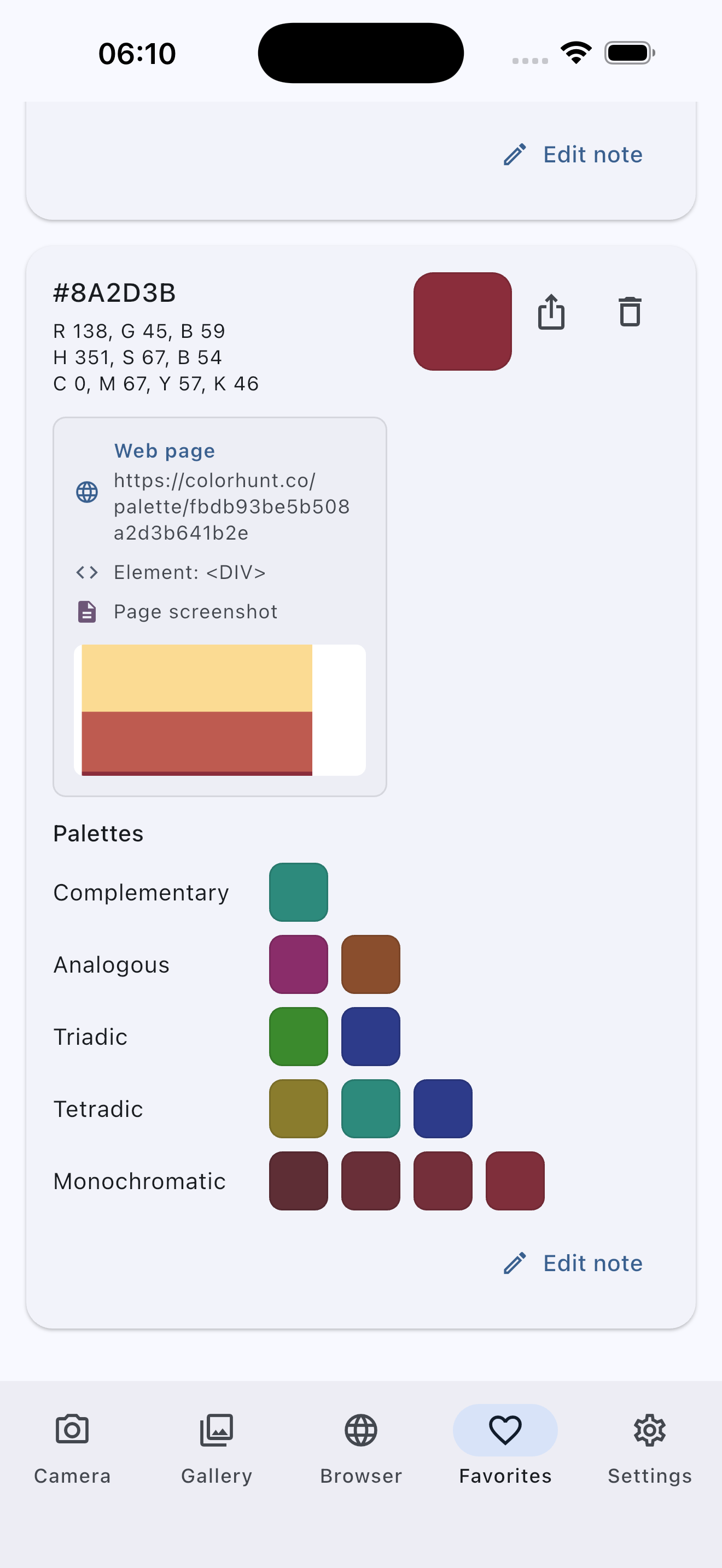Open the Settings screen
722x1568 pixels.
click(x=650, y=1430)
